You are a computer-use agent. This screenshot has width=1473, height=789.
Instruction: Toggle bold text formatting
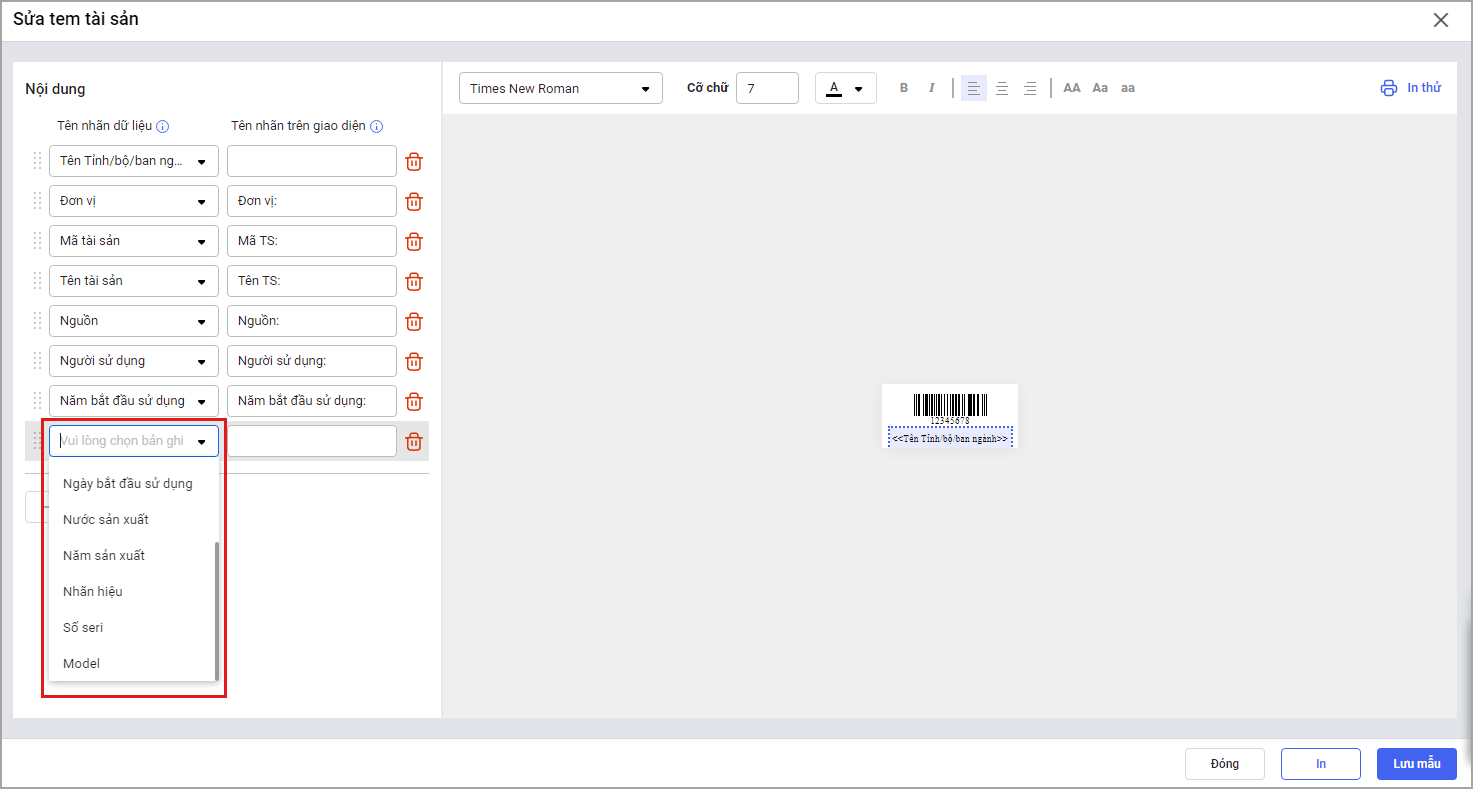pyautogui.click(x=904, y=88)
